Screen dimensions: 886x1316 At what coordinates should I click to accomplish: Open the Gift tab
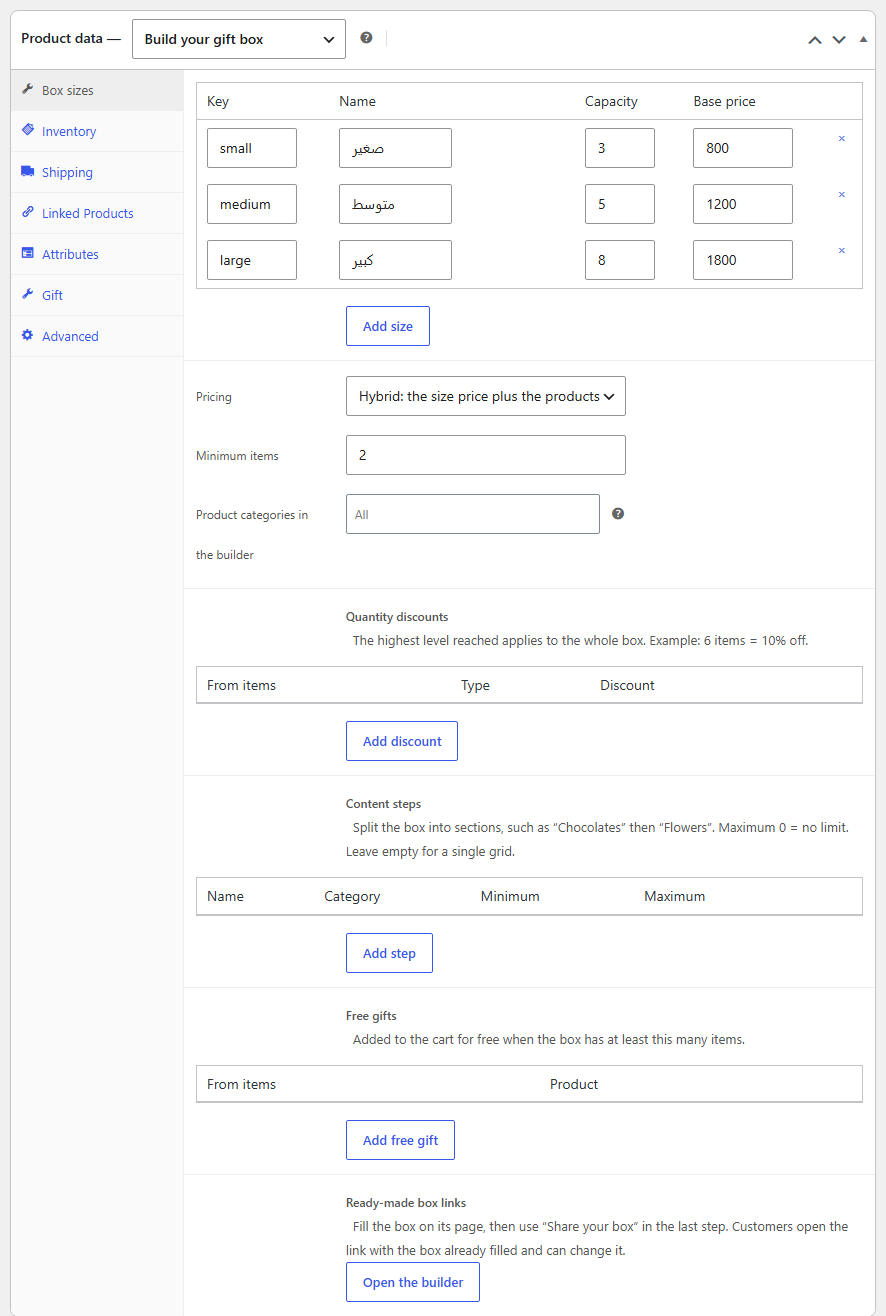pyautogui.click(x=97, y=295)
